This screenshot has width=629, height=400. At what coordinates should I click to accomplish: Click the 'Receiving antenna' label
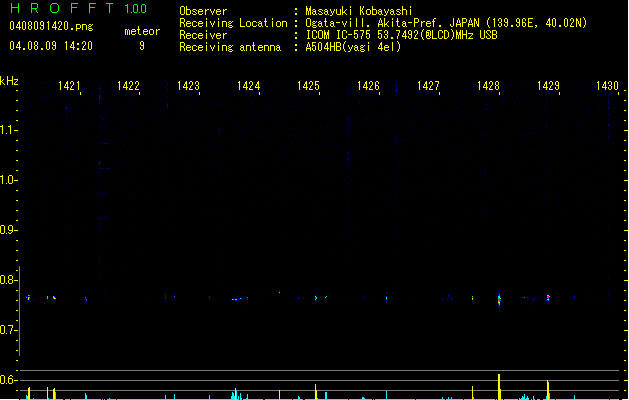tap(230, 47)
